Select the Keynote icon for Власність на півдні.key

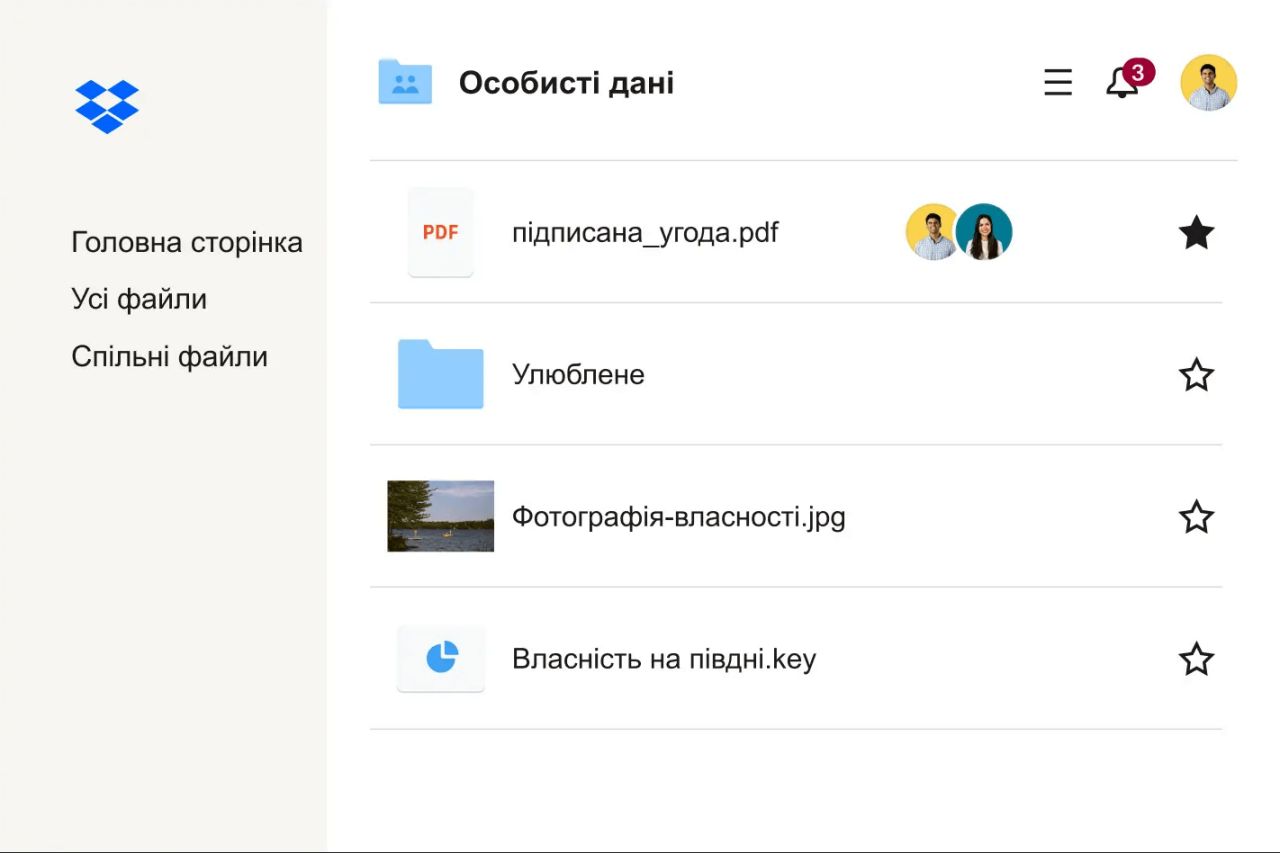440,658
